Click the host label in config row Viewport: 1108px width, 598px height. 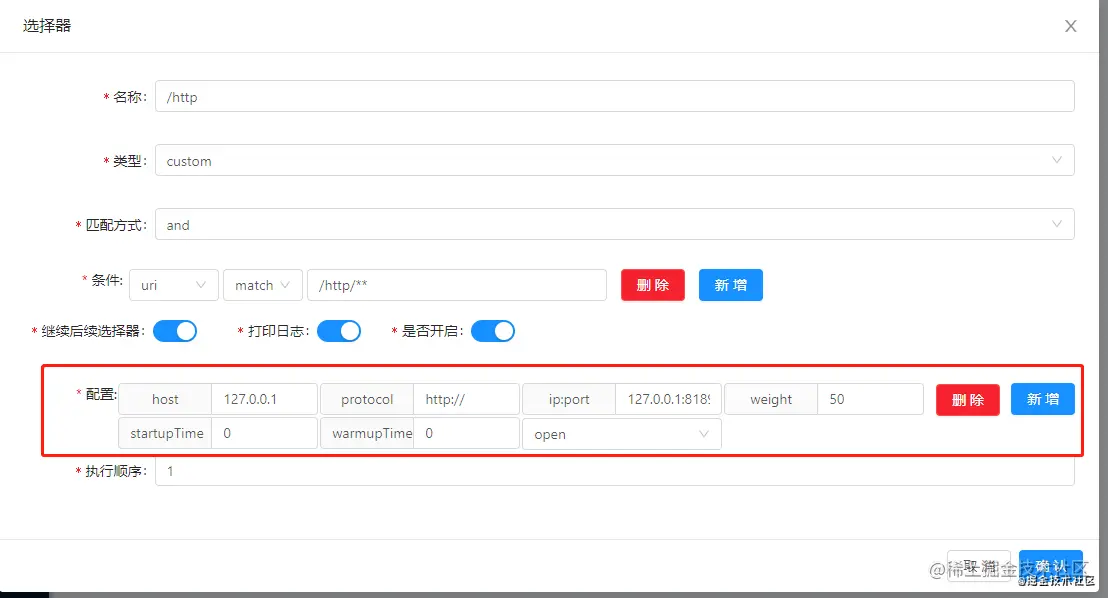pyautogui.click(x=165, y=399)
